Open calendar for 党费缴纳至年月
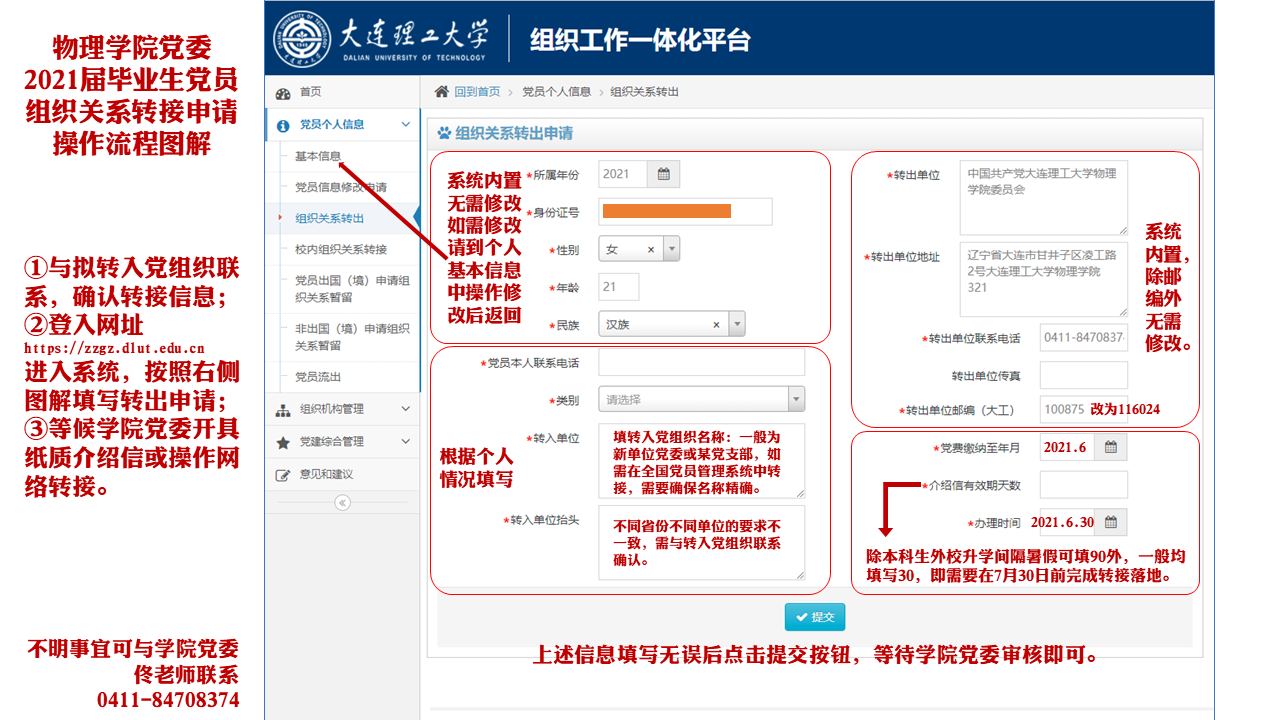1280x720 pixels. point(1110,447)
